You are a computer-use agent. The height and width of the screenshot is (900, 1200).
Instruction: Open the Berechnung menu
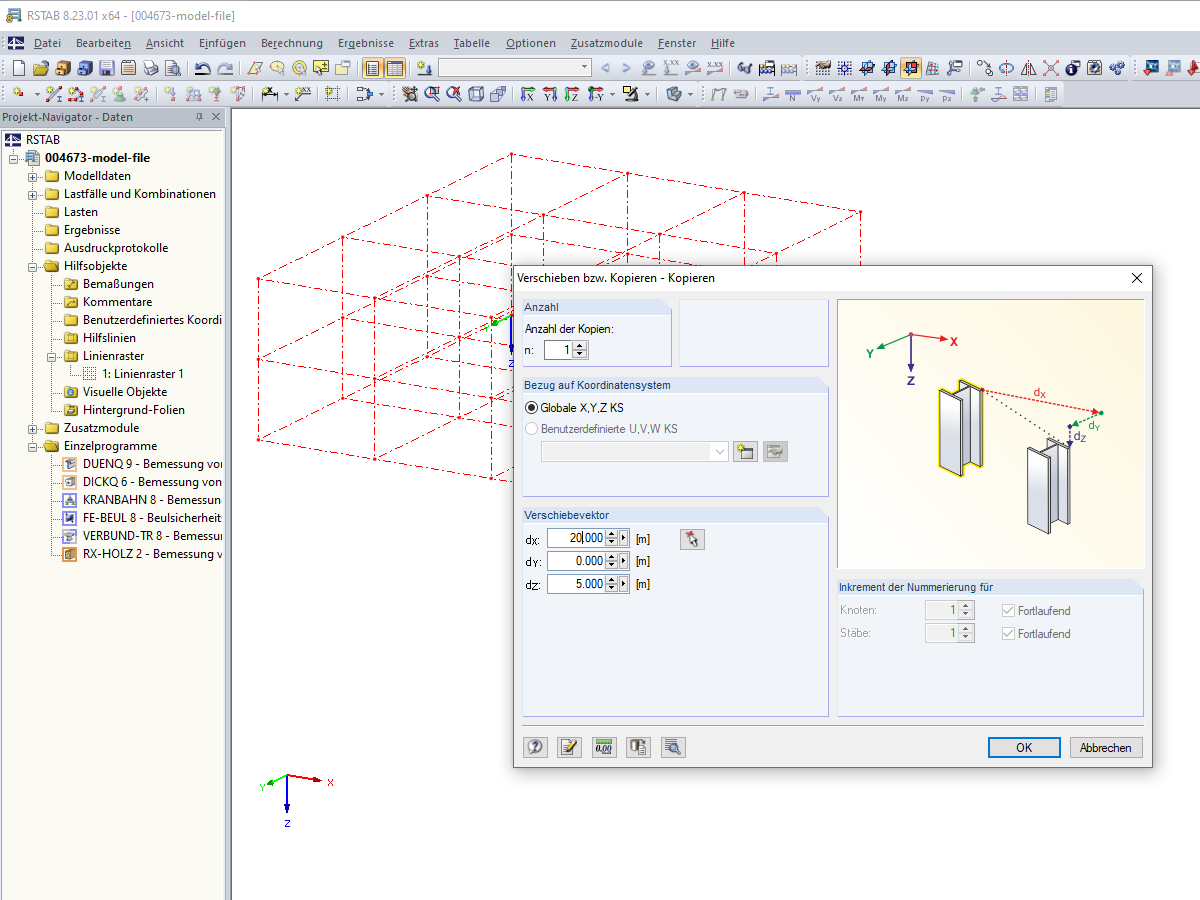pyautogui.click(x=292, y=43)
